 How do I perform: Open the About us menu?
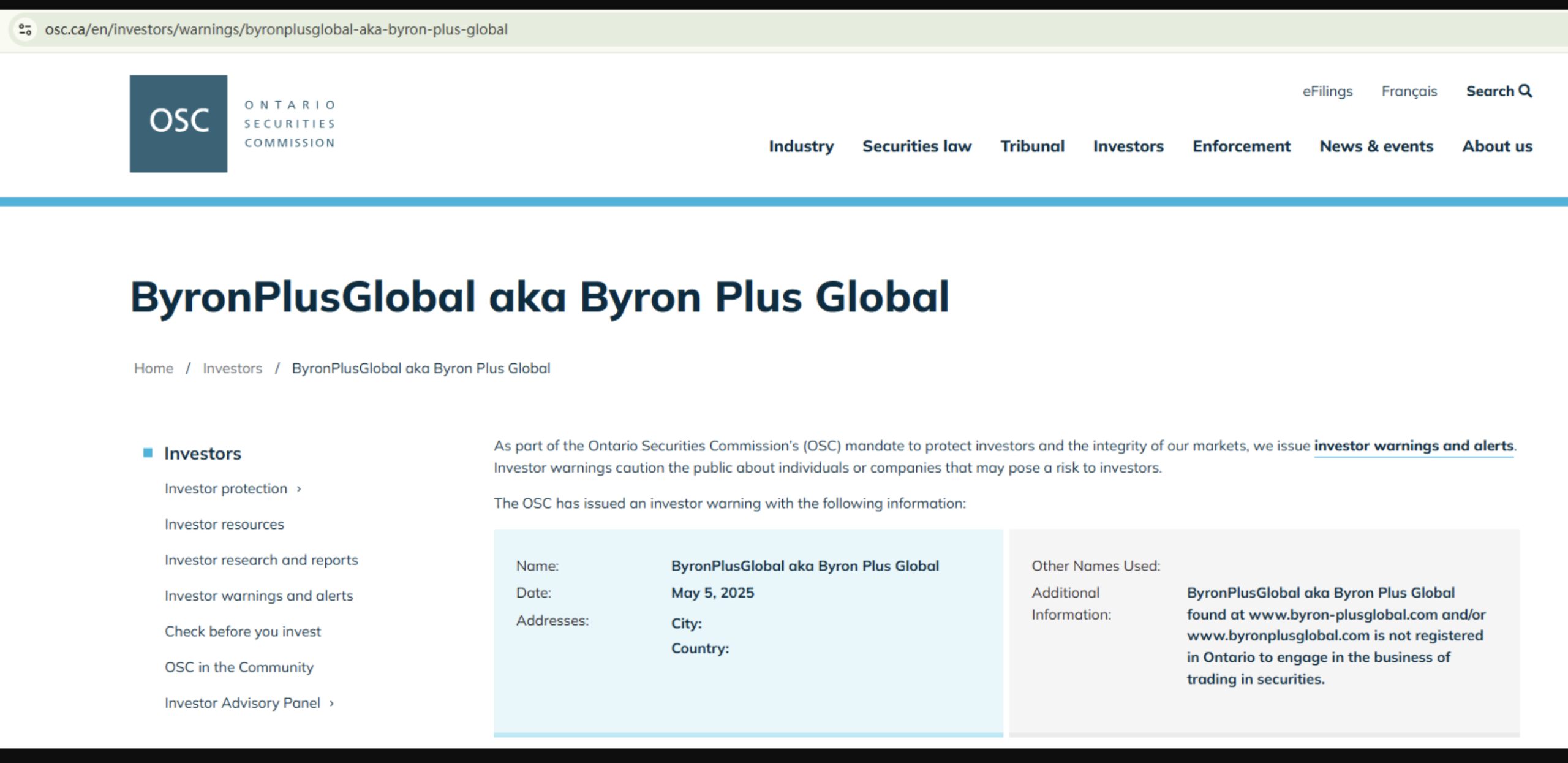pos(1497,146)
